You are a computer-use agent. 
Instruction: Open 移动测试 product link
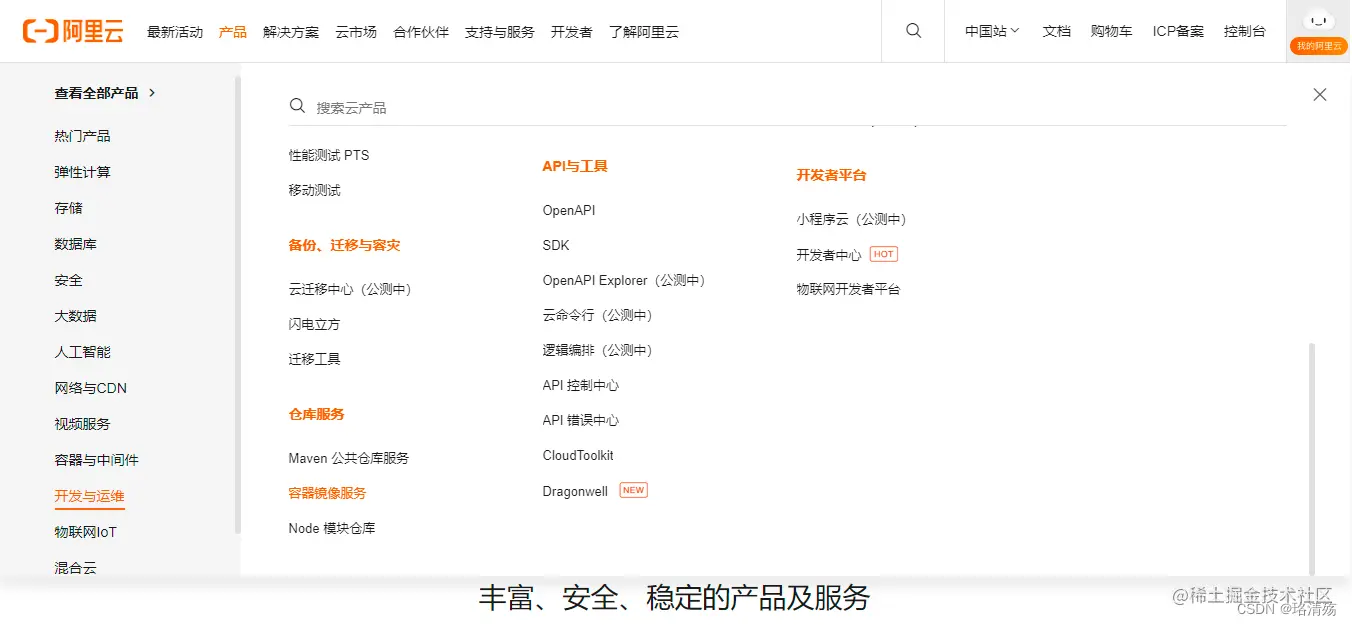315,190
